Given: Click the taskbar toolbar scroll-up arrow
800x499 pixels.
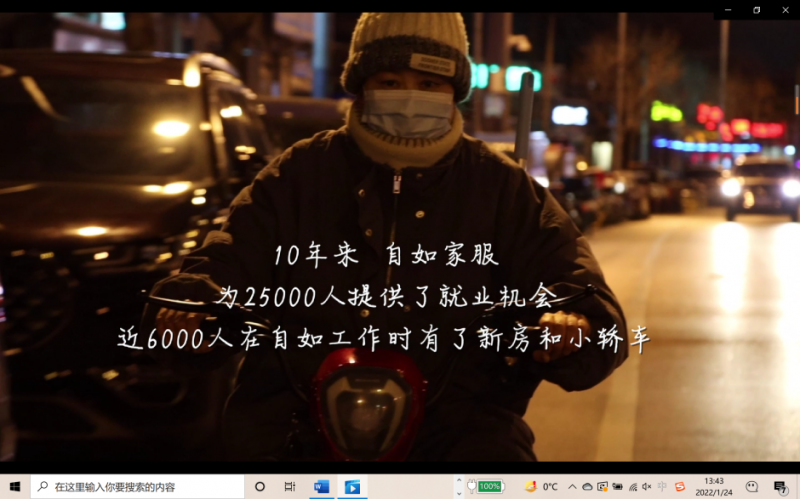Looking at the screenshot, I should pyautogui.click(x=459, y=481).
